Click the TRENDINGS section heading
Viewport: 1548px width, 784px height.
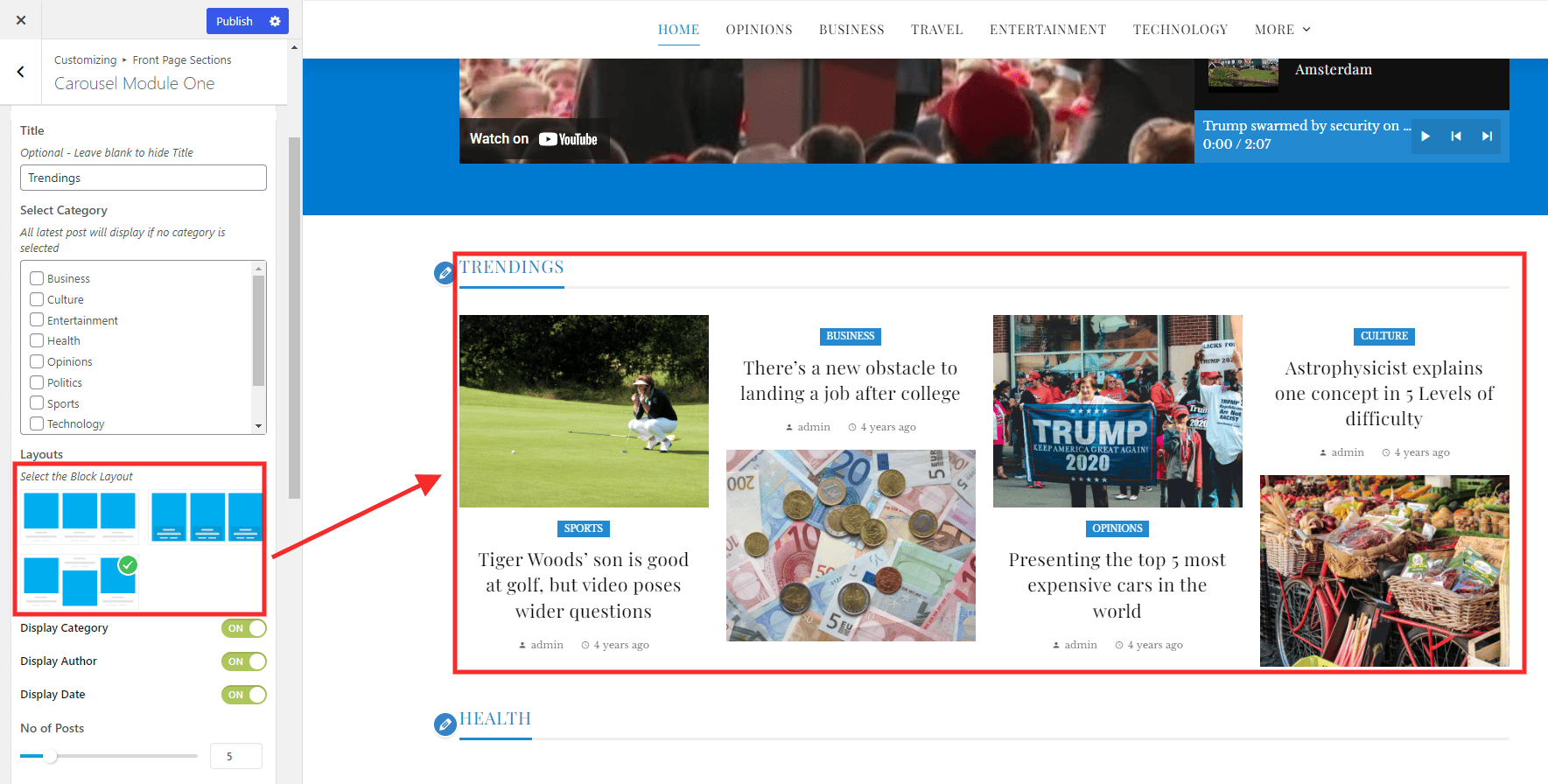click(x=512, y=268)
